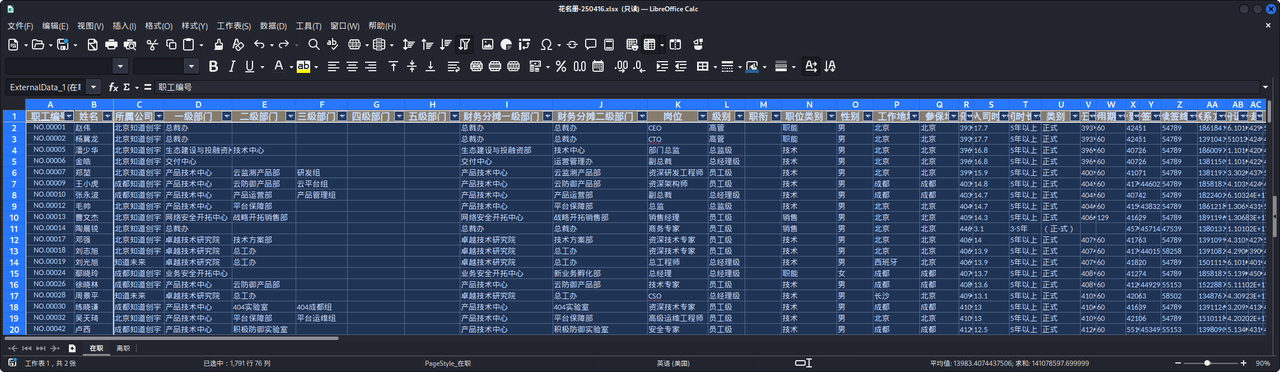
Task: Open the 编辑(E) menu
Action: click(x=56, y=25)
